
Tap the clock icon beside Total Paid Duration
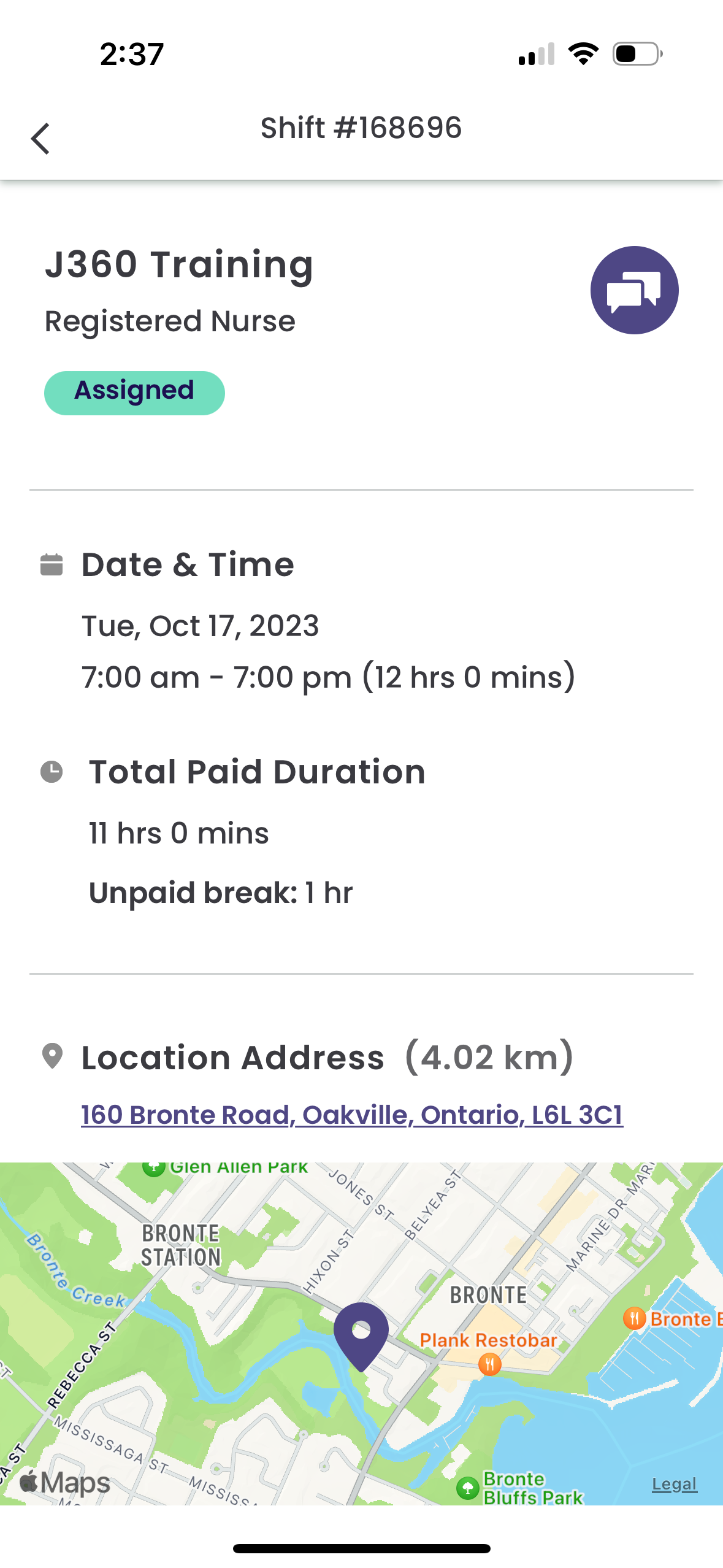pyautogui.click(x=52, y=772)
